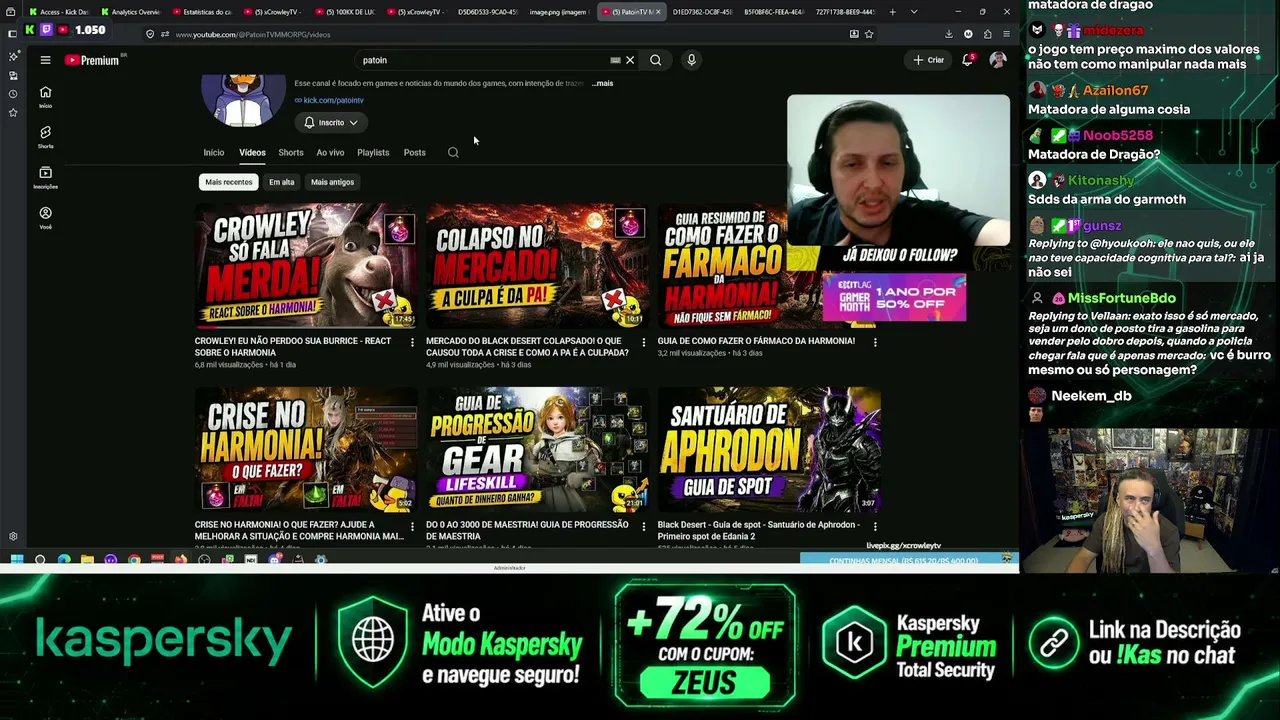Open browser sidebar bookmarks star icon
The width and height of the screenshot is (1280, 720).
[12, 112]
